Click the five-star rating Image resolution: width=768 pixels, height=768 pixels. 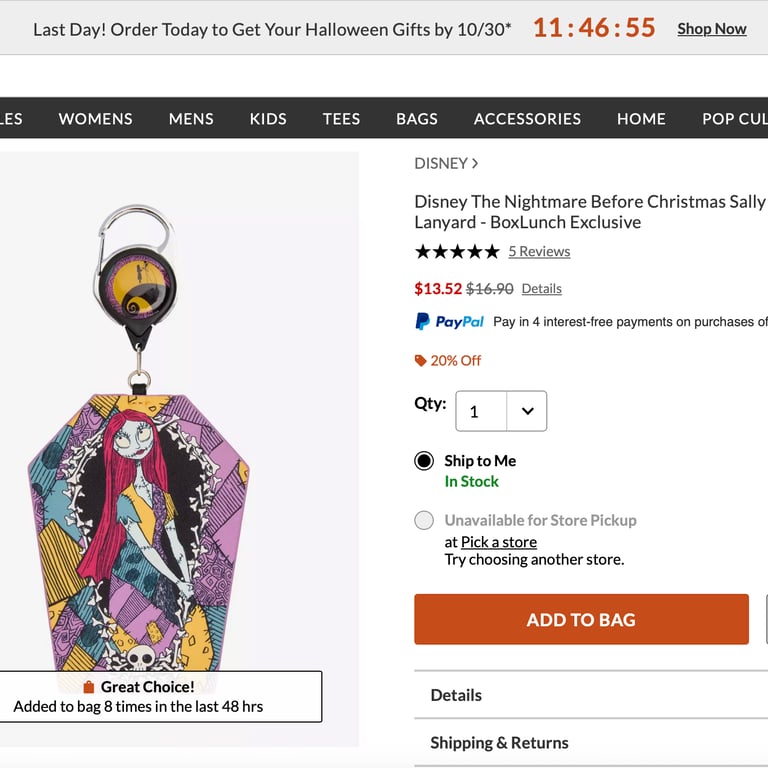tap(456, 252)
